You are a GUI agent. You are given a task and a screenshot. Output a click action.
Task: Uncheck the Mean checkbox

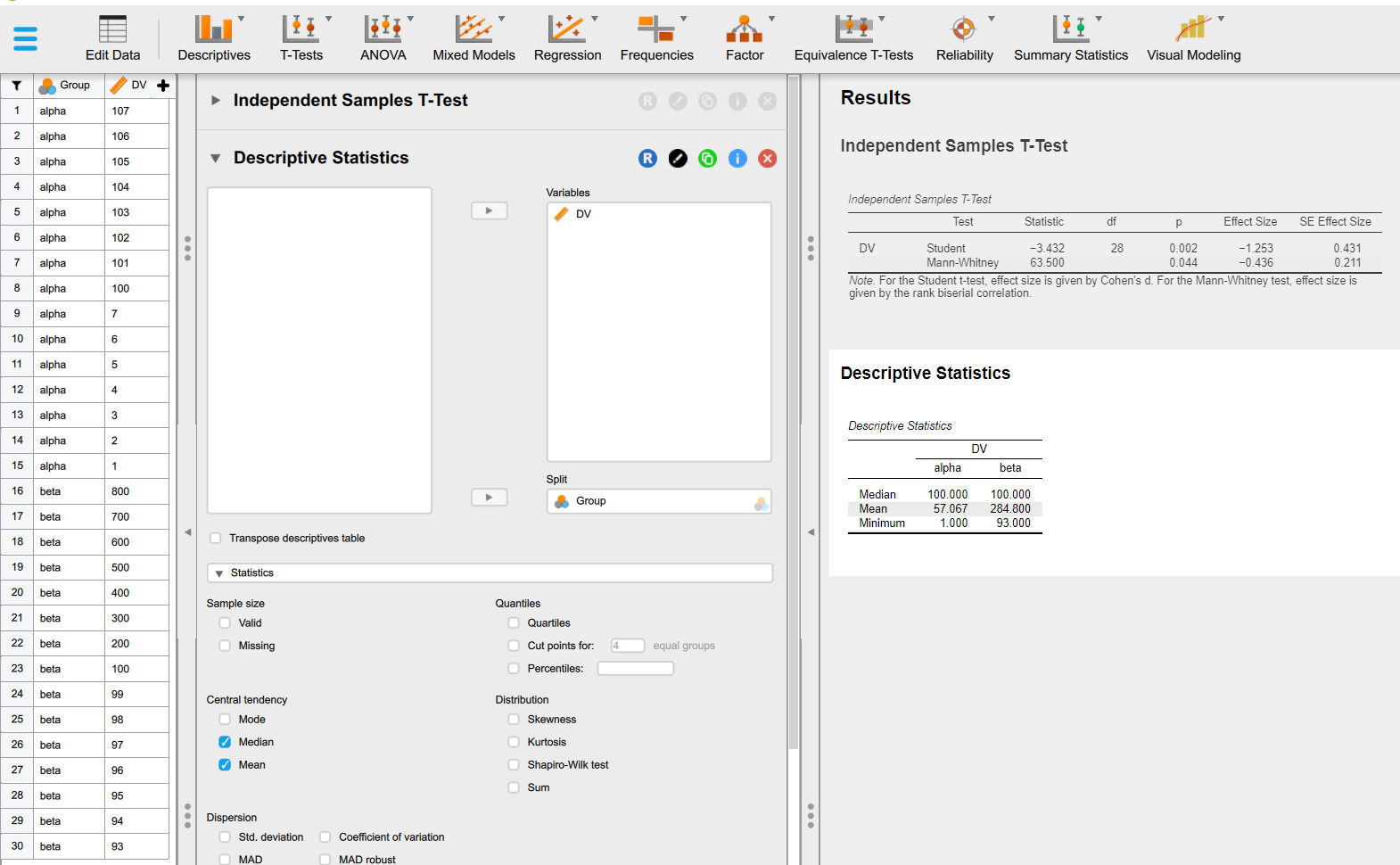point(225,765)
